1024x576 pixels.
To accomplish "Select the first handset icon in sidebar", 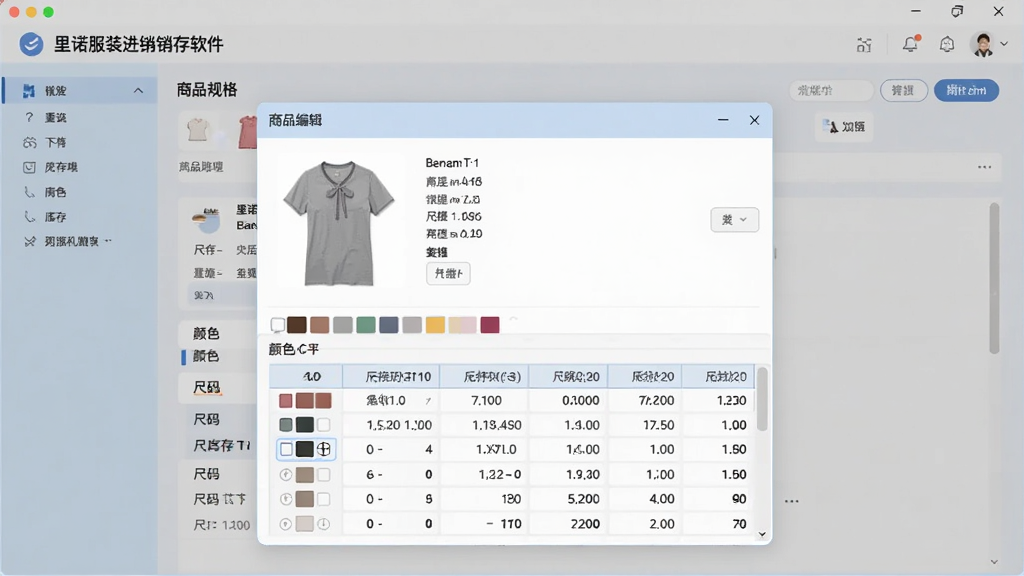I will 29,192.
